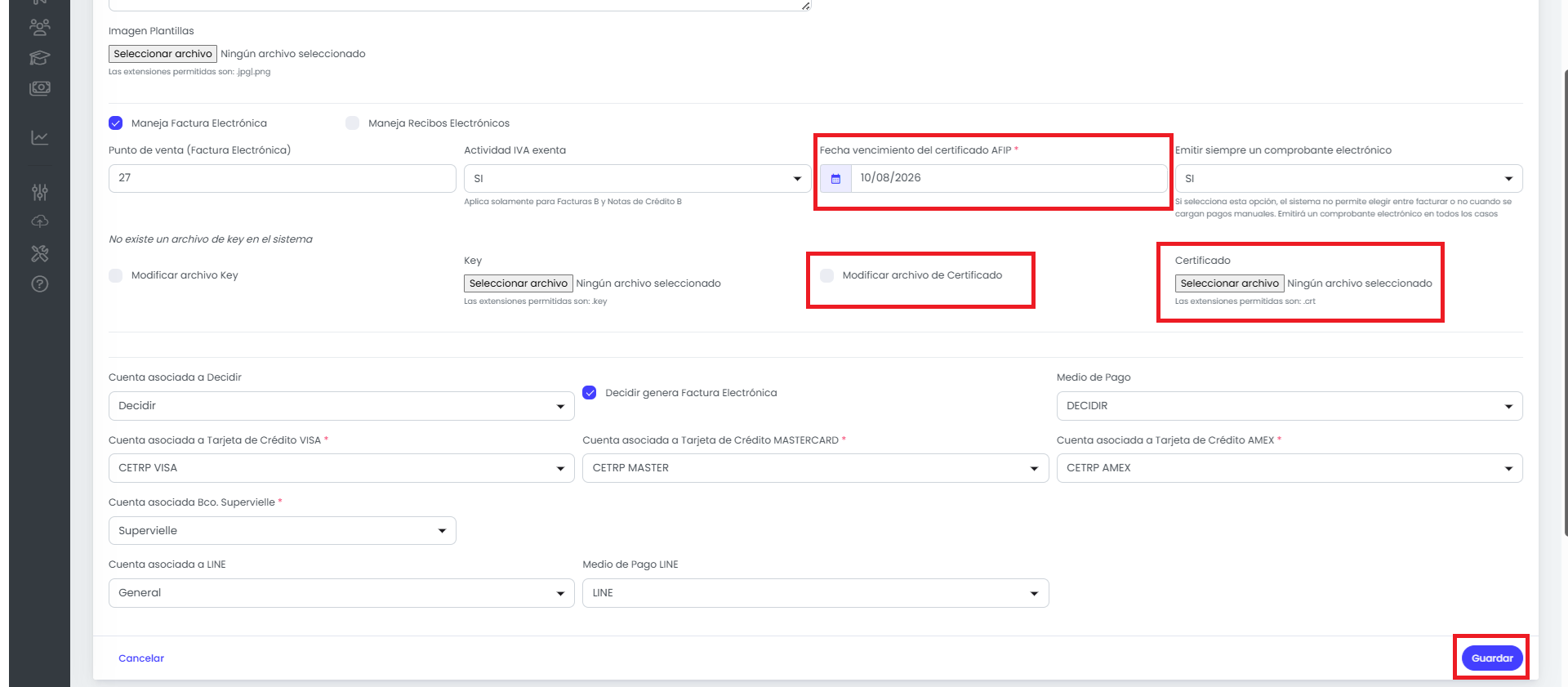Click the 'Las extensiones permitidas son: .crt' hint
This screenshot has height=687, width=1568.
(1245, 301)
